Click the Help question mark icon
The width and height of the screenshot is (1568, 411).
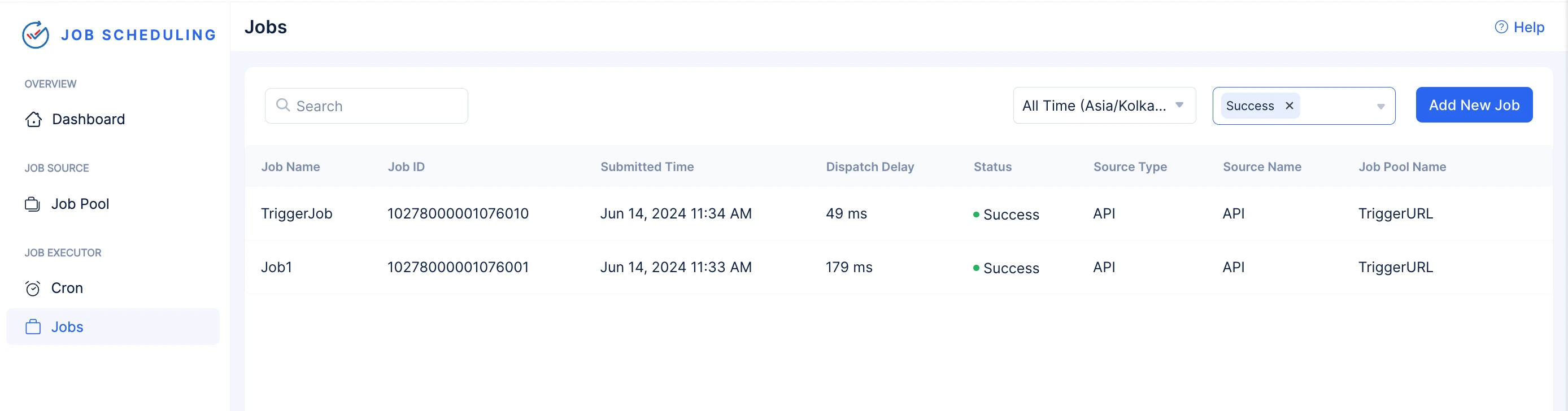[1501, 27]
